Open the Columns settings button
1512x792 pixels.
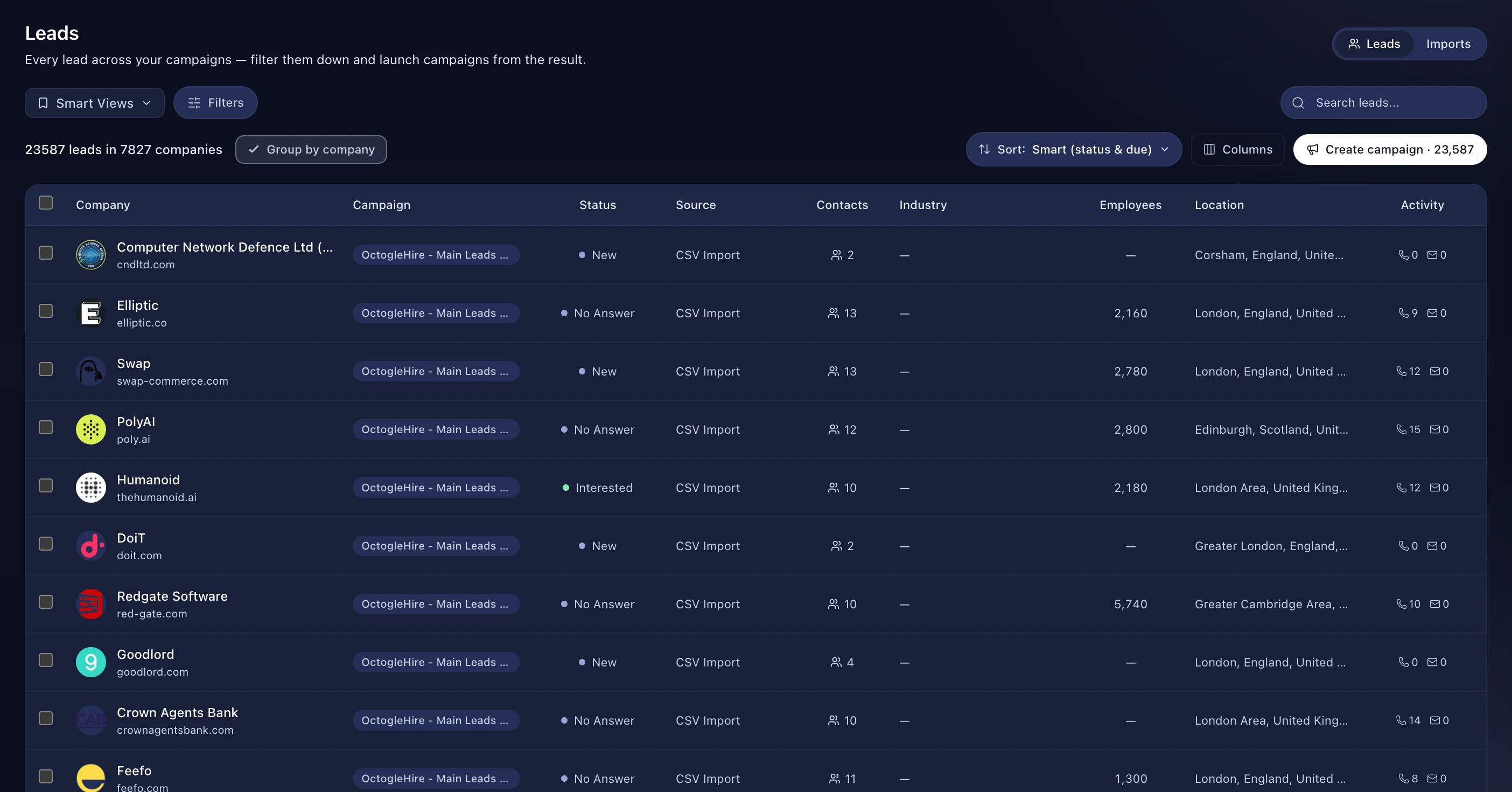click(1238, 149)
